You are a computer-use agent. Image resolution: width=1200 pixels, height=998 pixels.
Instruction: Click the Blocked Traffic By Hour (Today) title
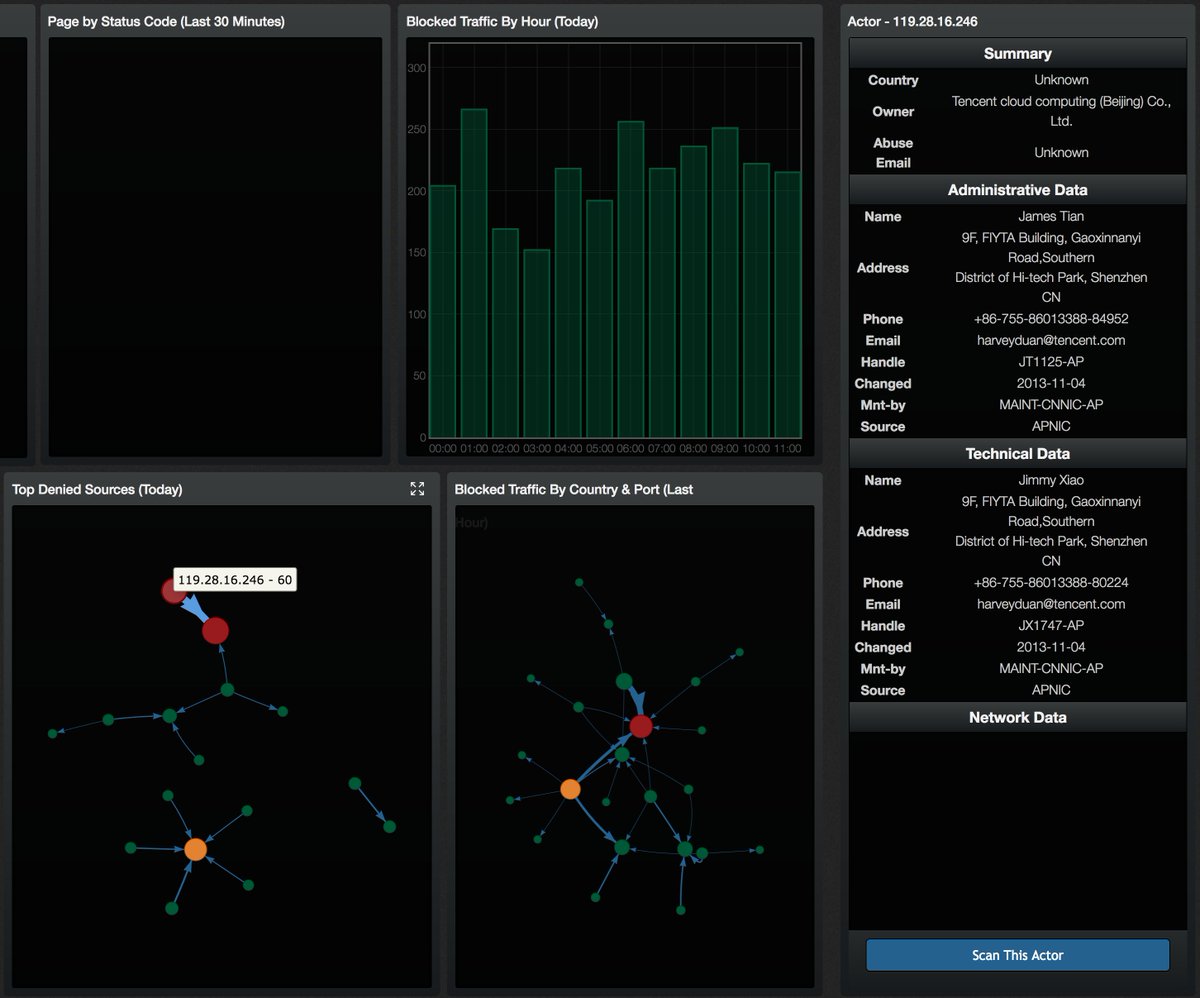click(502, 21)
